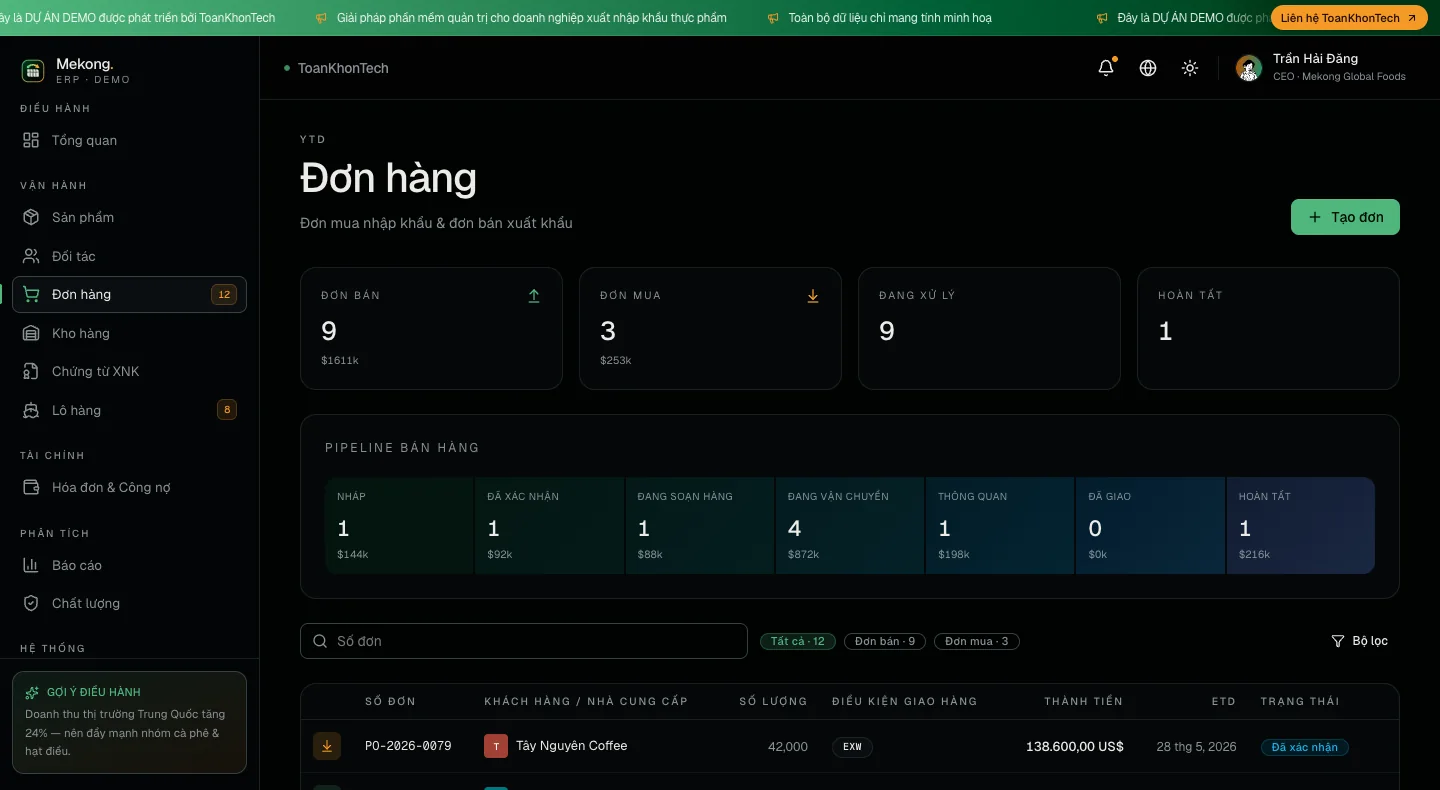
Task: Click the Kho hàng warehouse icon
Action: (x=32, y=333)
